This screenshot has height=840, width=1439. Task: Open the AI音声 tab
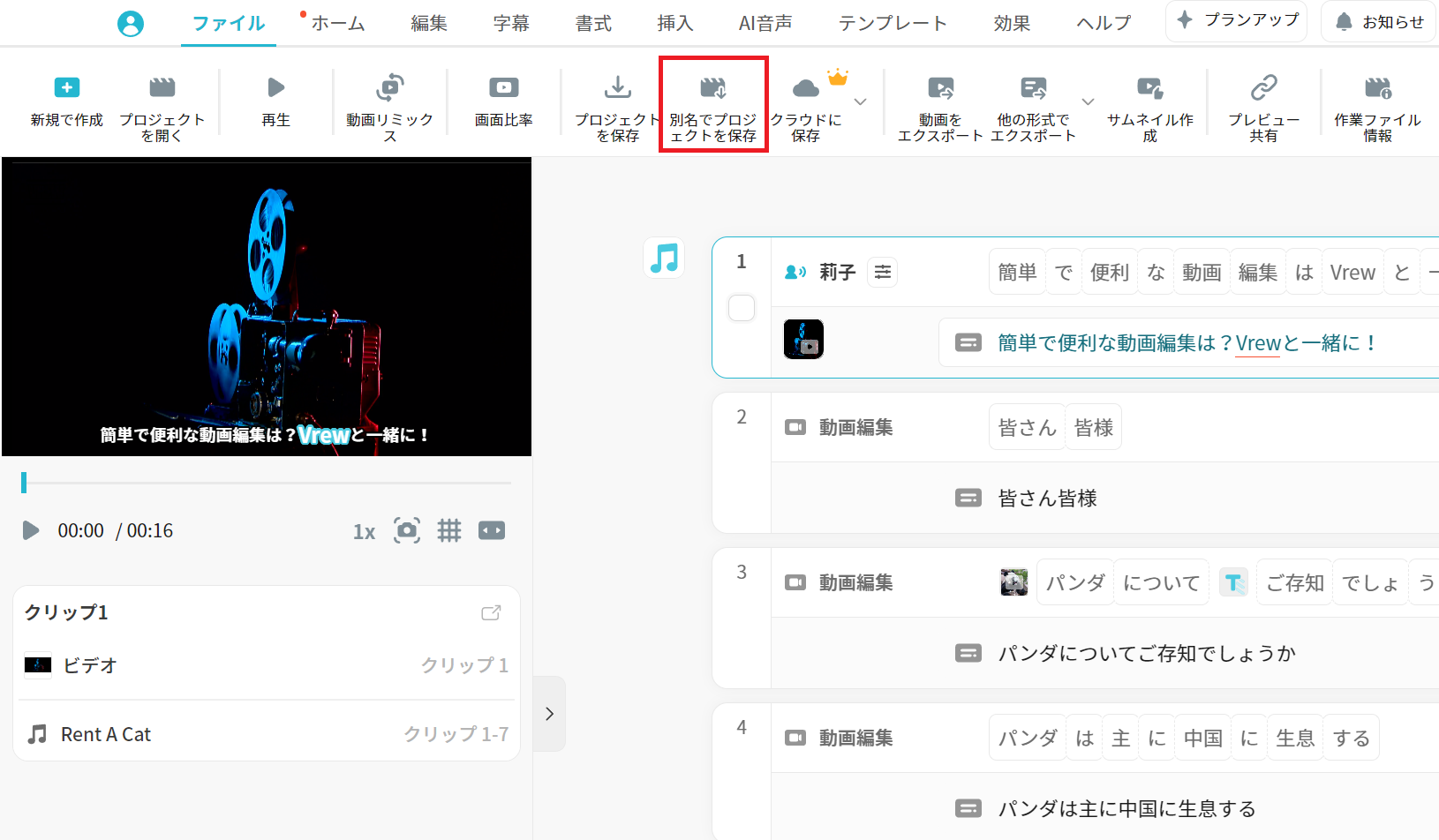click(765, 24)
